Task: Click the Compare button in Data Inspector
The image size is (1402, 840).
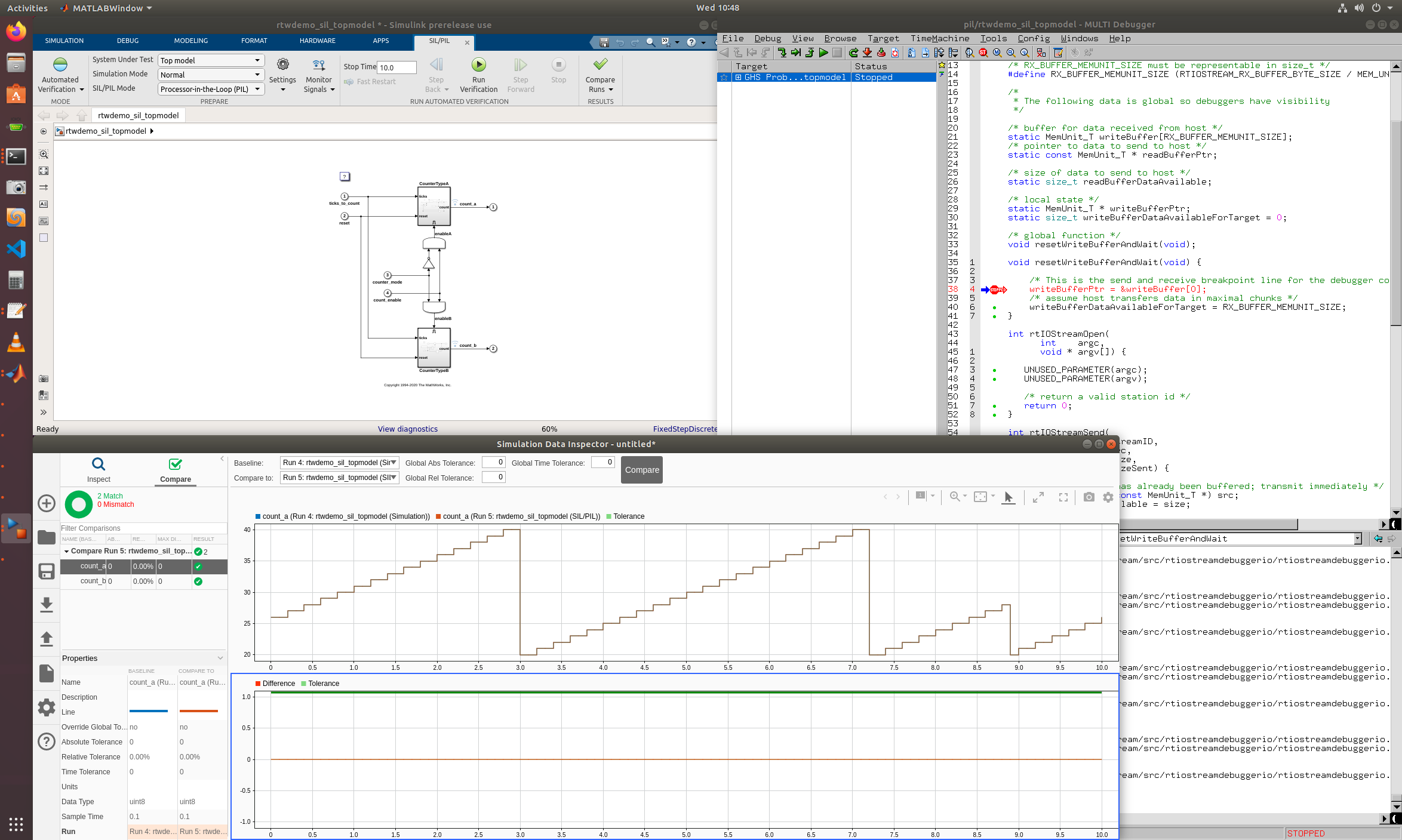Action: coord(642,470)
